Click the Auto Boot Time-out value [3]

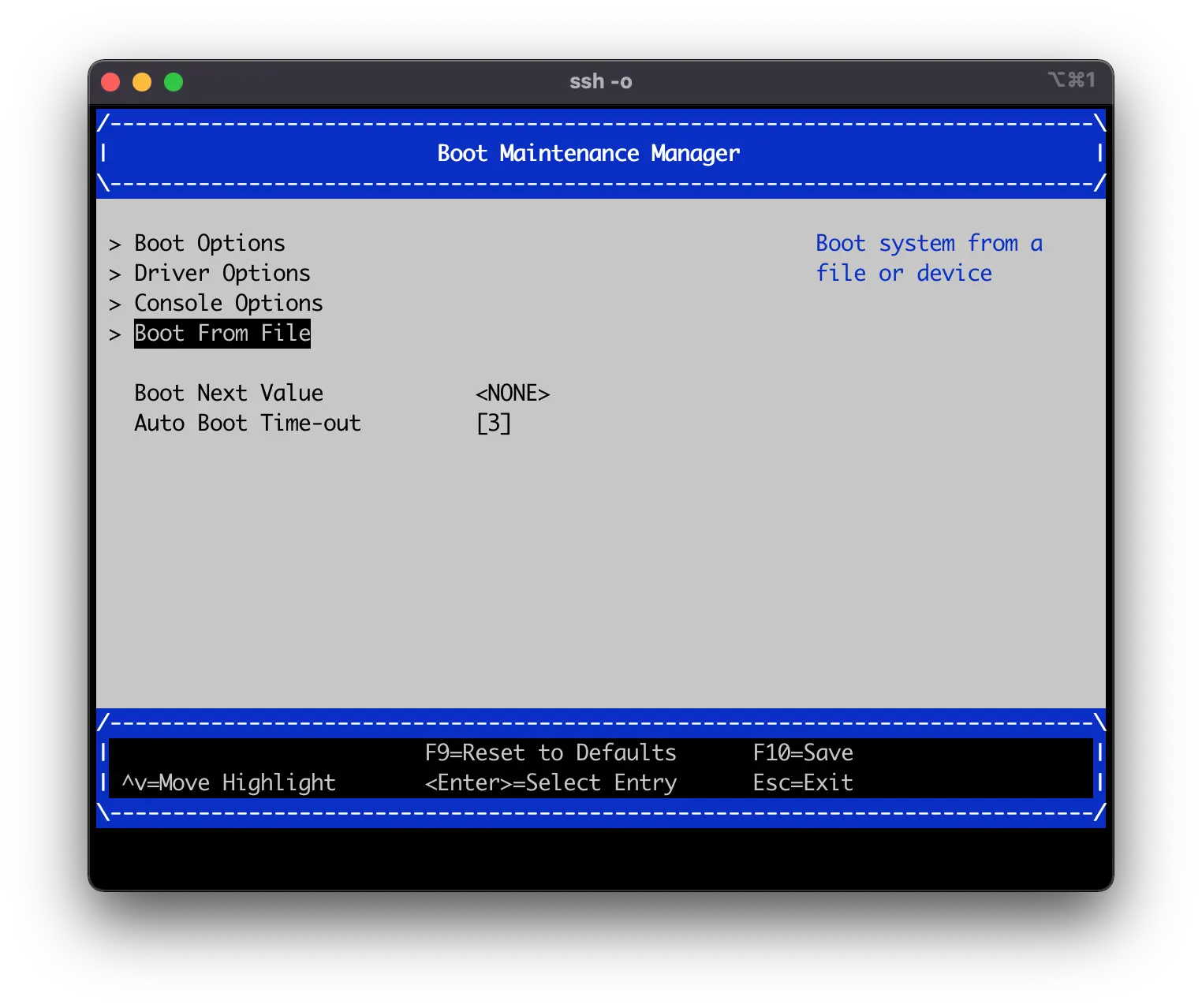tap(494, 424)
